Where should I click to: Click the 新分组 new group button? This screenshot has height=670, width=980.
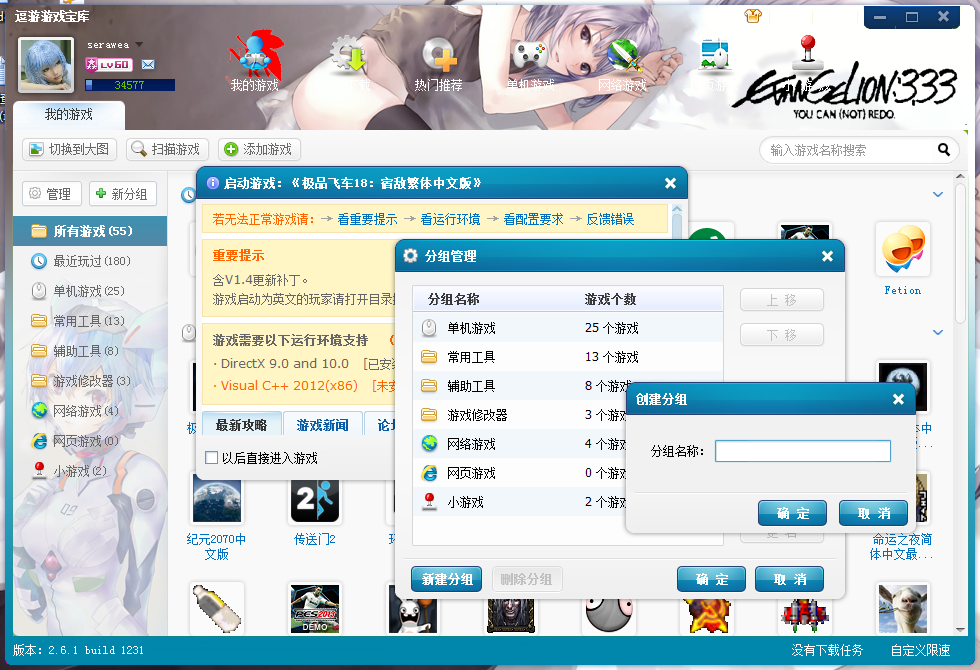pos(122,194)
